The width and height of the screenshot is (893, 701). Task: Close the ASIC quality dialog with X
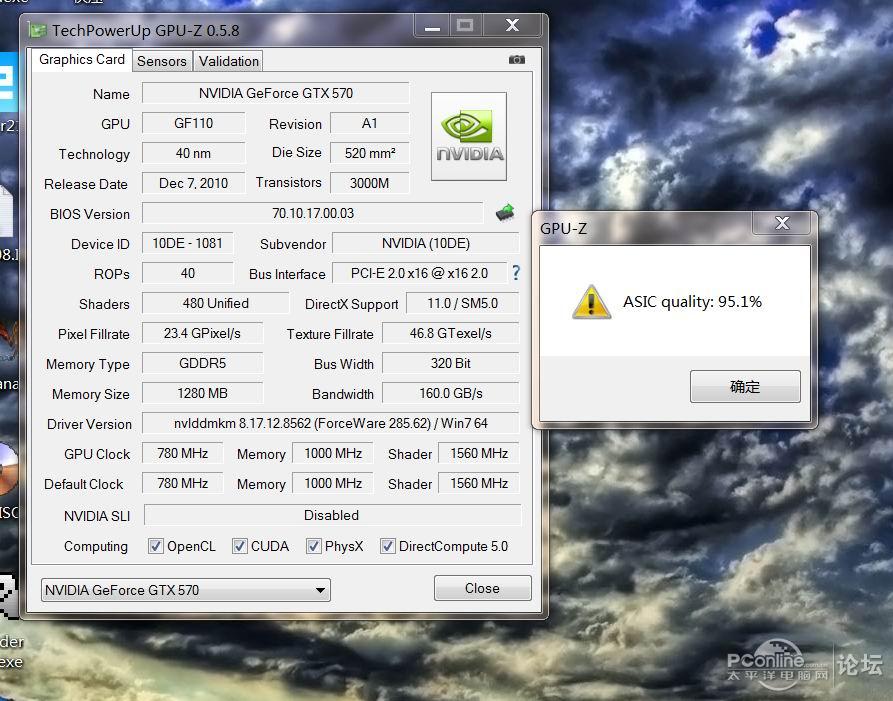point(782,224)
